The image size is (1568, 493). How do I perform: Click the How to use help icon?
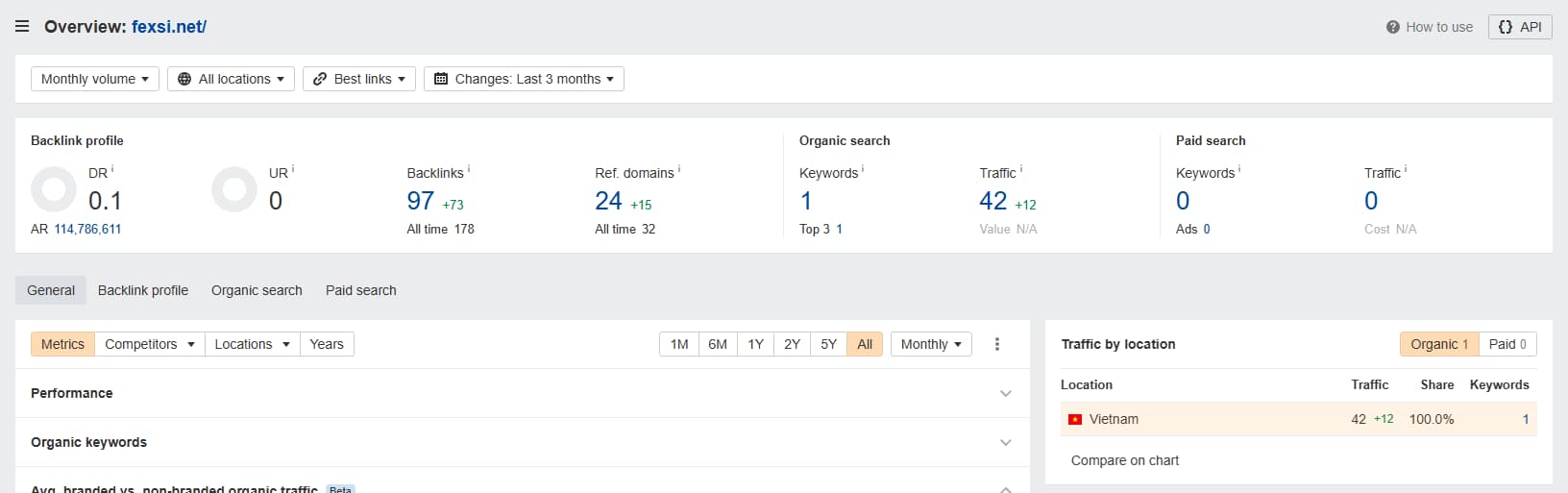[1393, 27]
